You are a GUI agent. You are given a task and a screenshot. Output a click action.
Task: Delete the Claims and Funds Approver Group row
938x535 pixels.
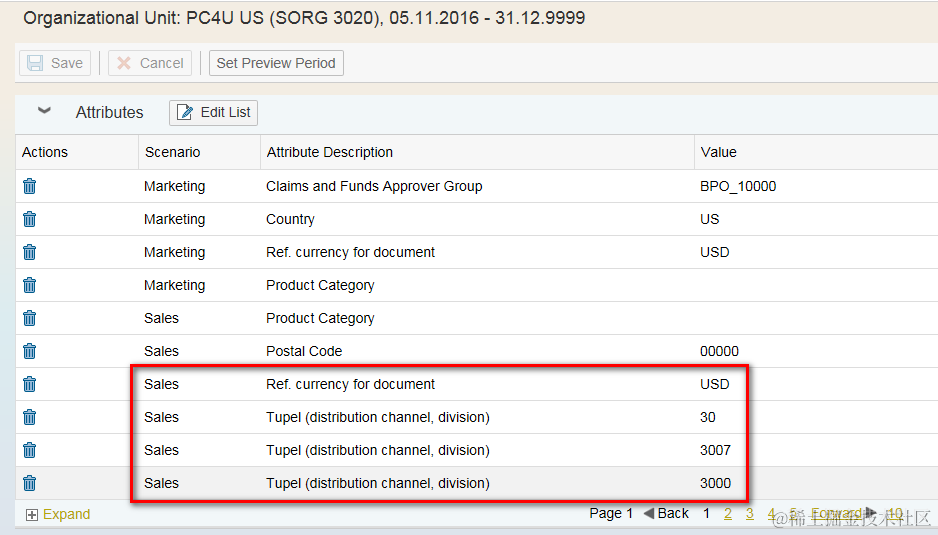click(x=30, y=186)
